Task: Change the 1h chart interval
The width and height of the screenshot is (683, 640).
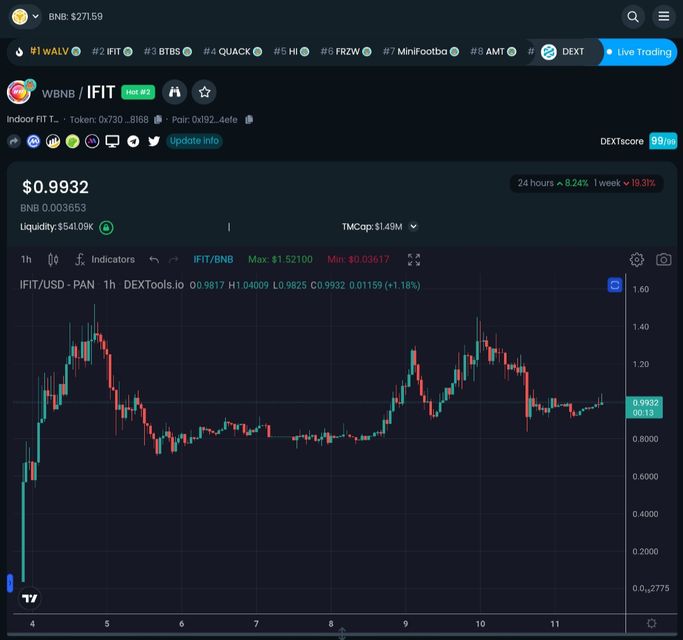Action: pos(26,260)
